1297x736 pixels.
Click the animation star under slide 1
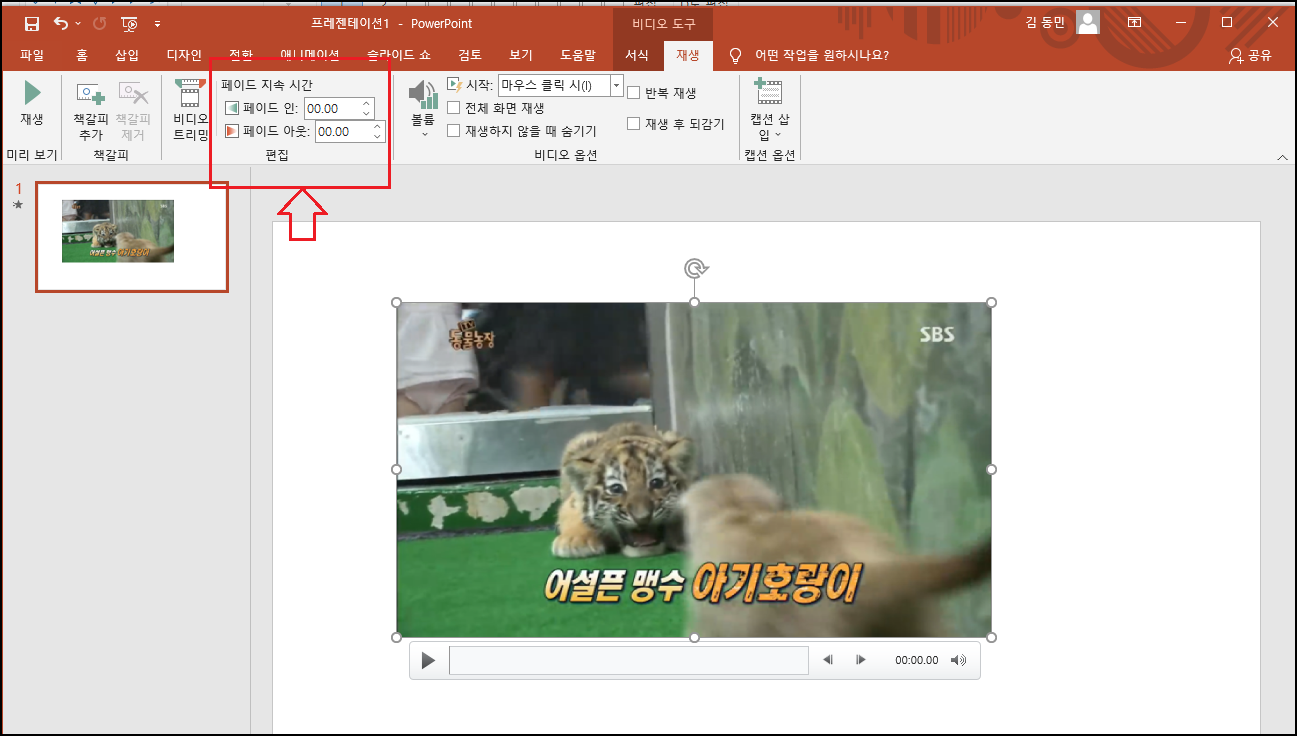(x=18, y=205)
